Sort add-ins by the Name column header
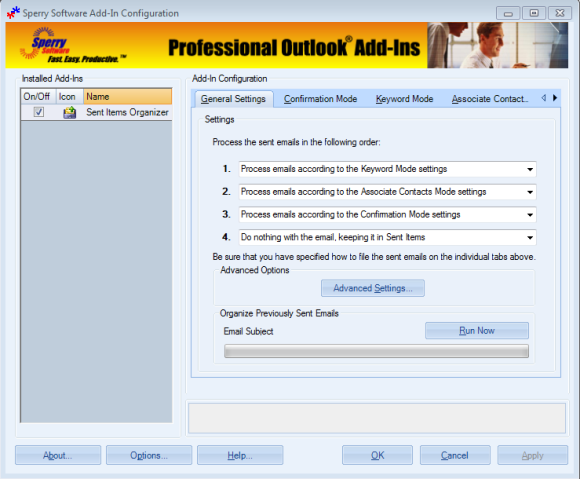The height and width of the screenshot is (479, 580). (128, 97)
